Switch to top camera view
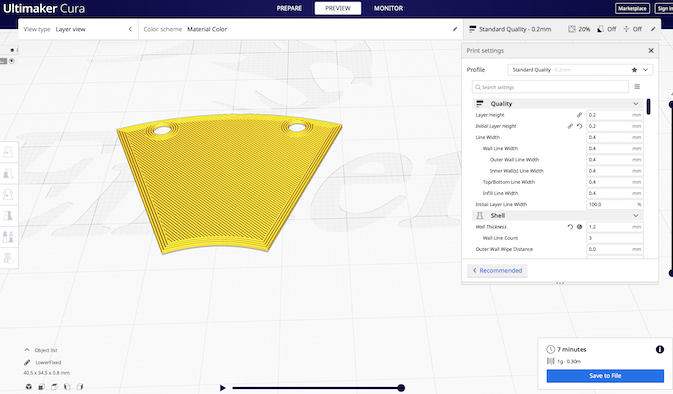 point(55,387)
